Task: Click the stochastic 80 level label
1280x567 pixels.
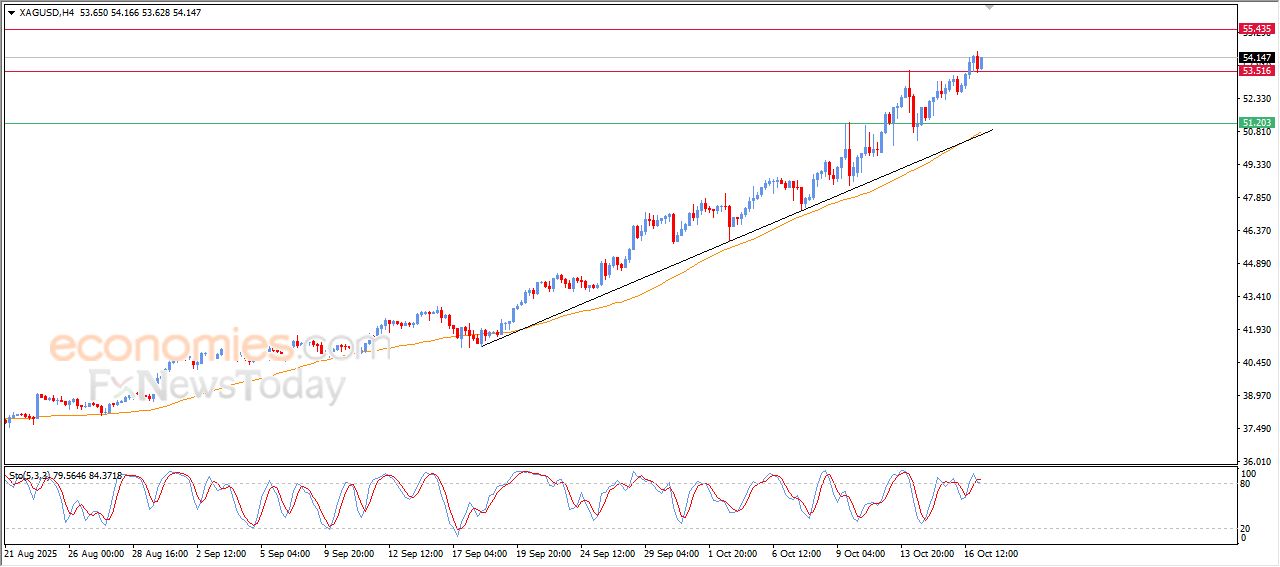Action: (1246, 484)
